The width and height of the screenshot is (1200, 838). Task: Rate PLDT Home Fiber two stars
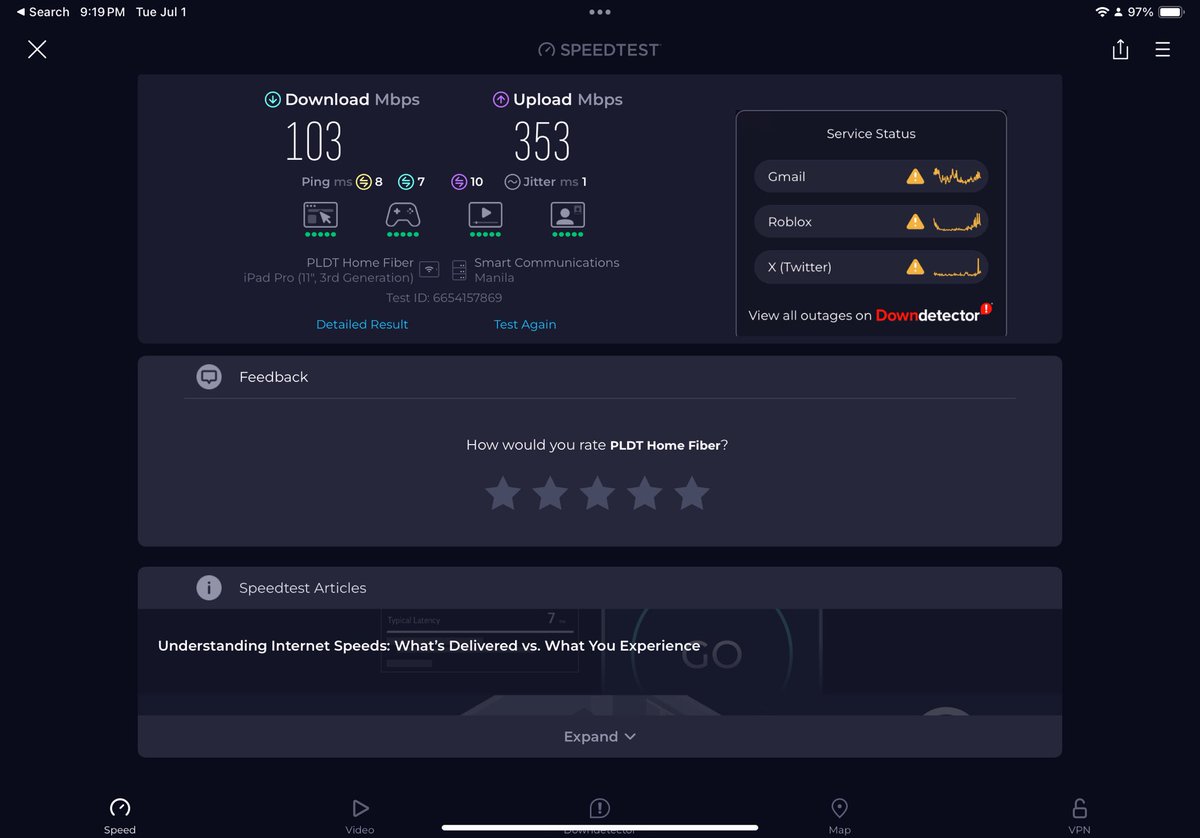click(550, 493)
